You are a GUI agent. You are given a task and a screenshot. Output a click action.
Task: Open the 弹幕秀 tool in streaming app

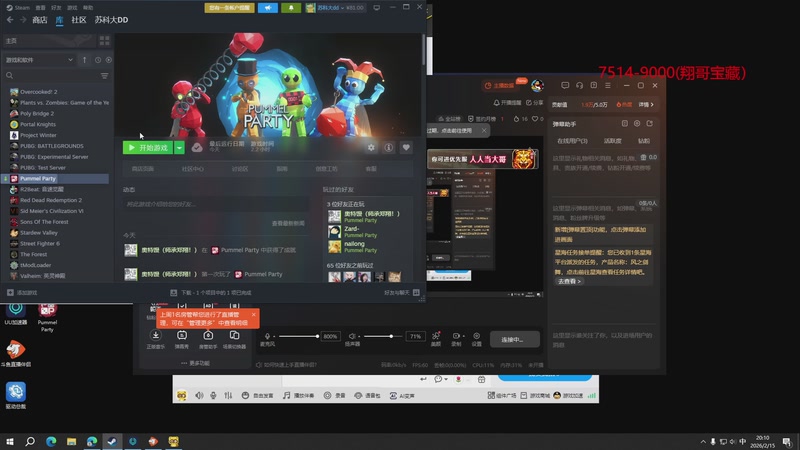tap(182, 339)
